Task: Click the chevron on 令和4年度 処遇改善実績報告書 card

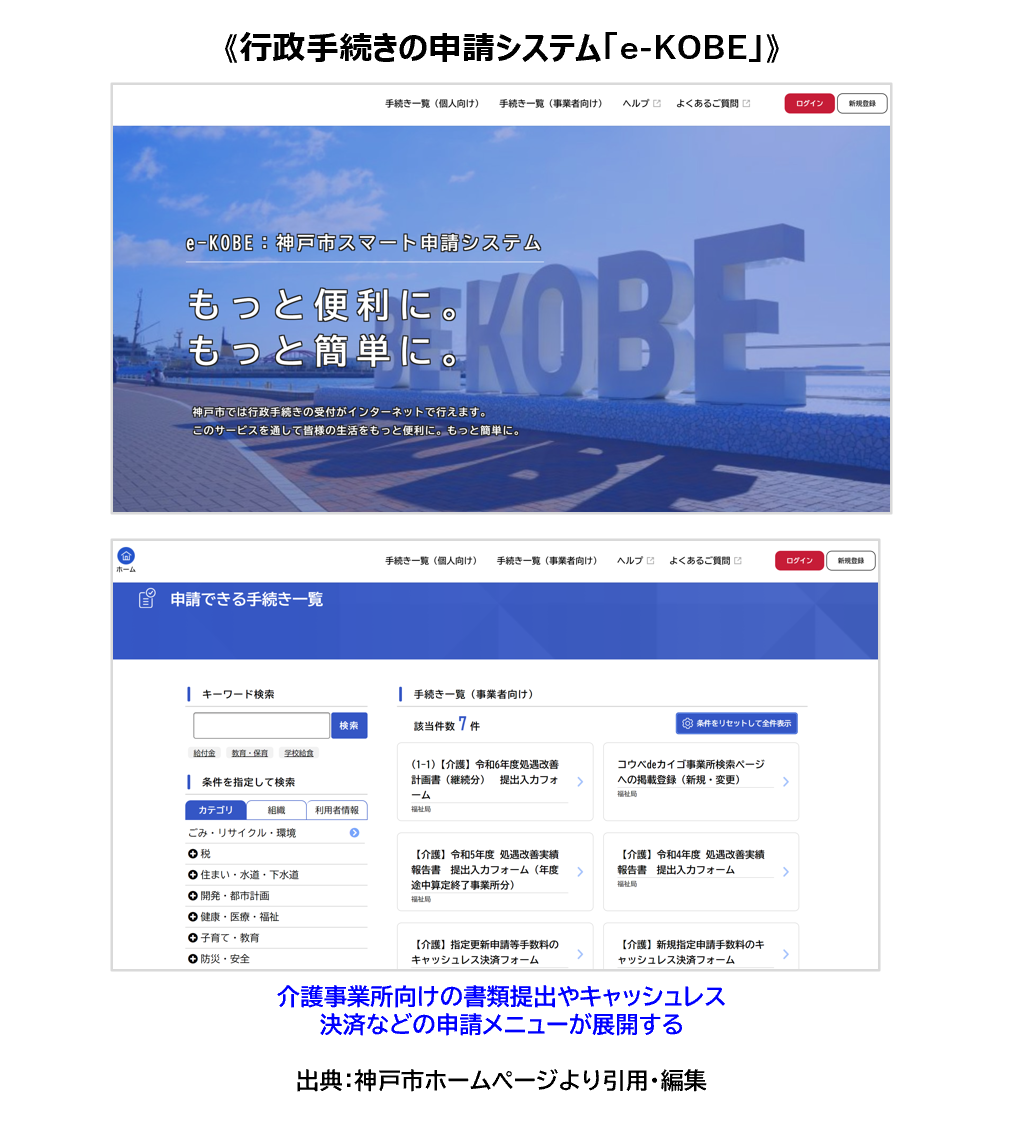Action: point(786,871)
